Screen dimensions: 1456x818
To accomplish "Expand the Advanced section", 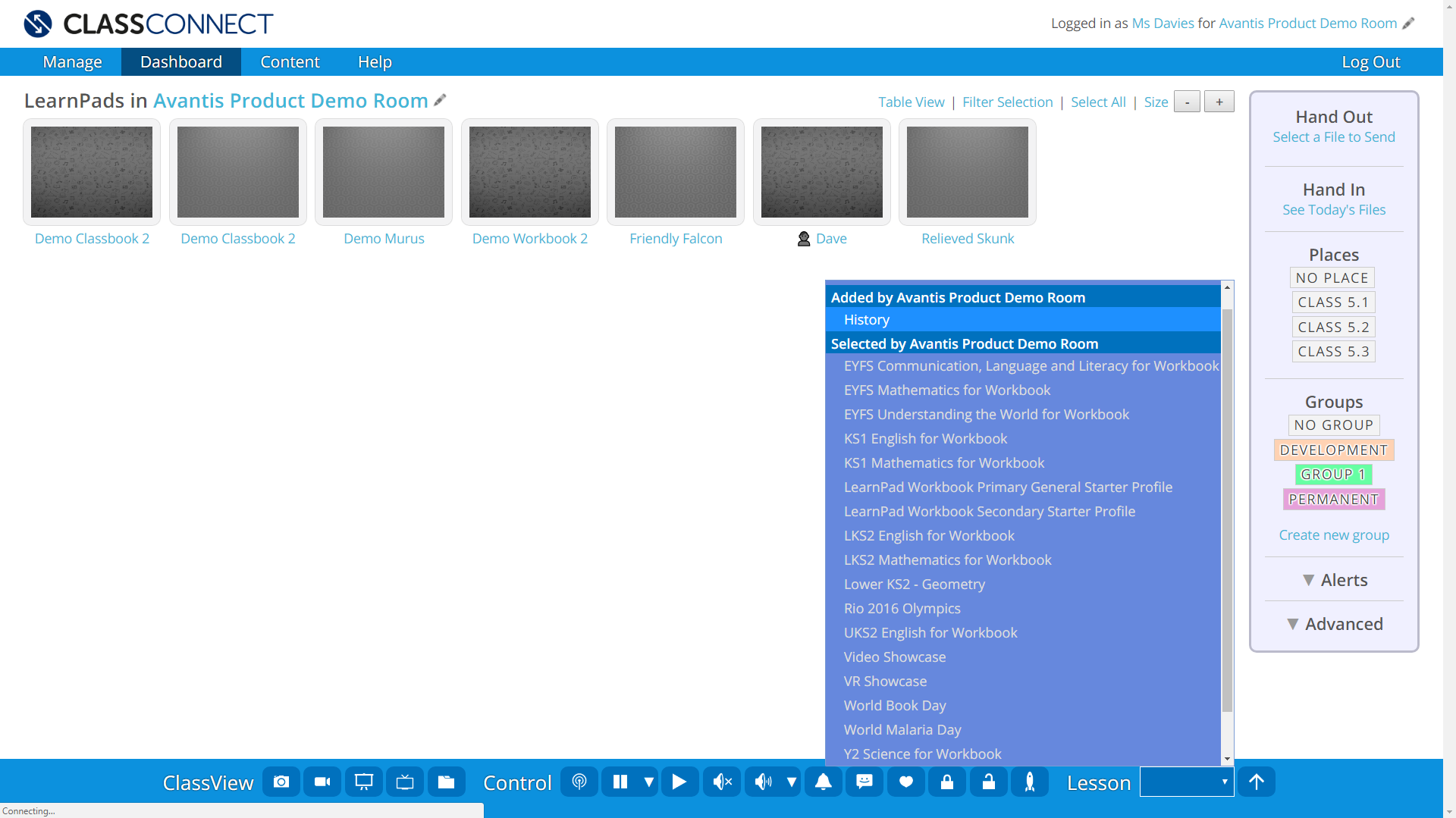I will [x=1334, y=624].
